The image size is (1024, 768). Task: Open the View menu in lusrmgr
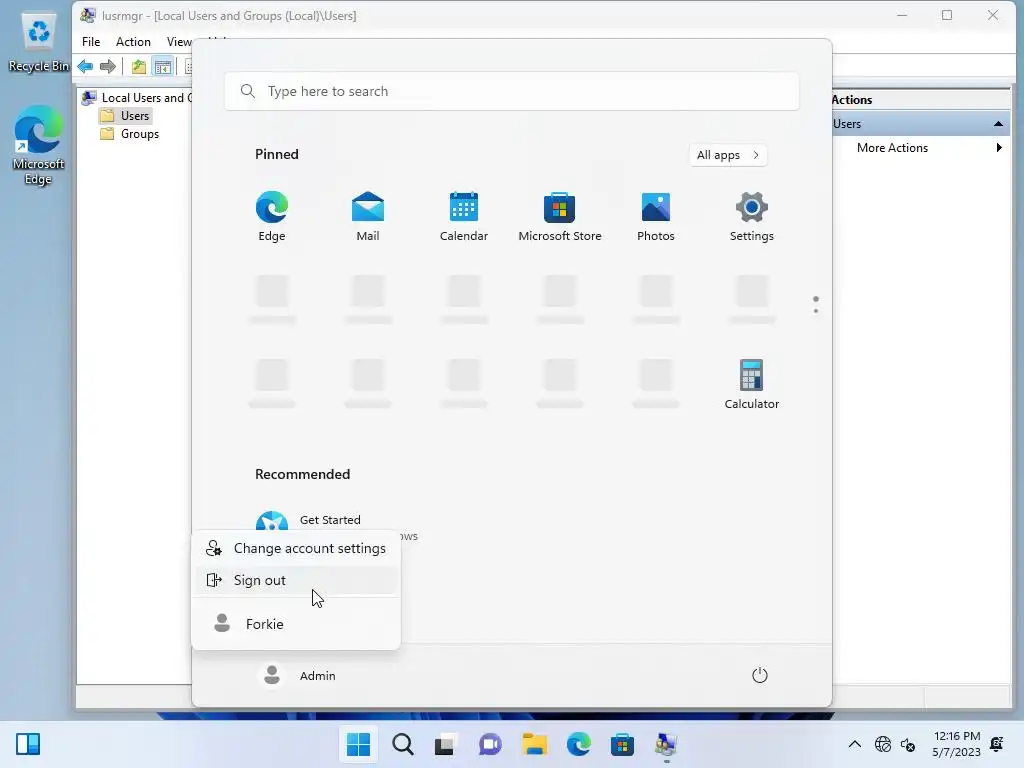coord(179,42)
